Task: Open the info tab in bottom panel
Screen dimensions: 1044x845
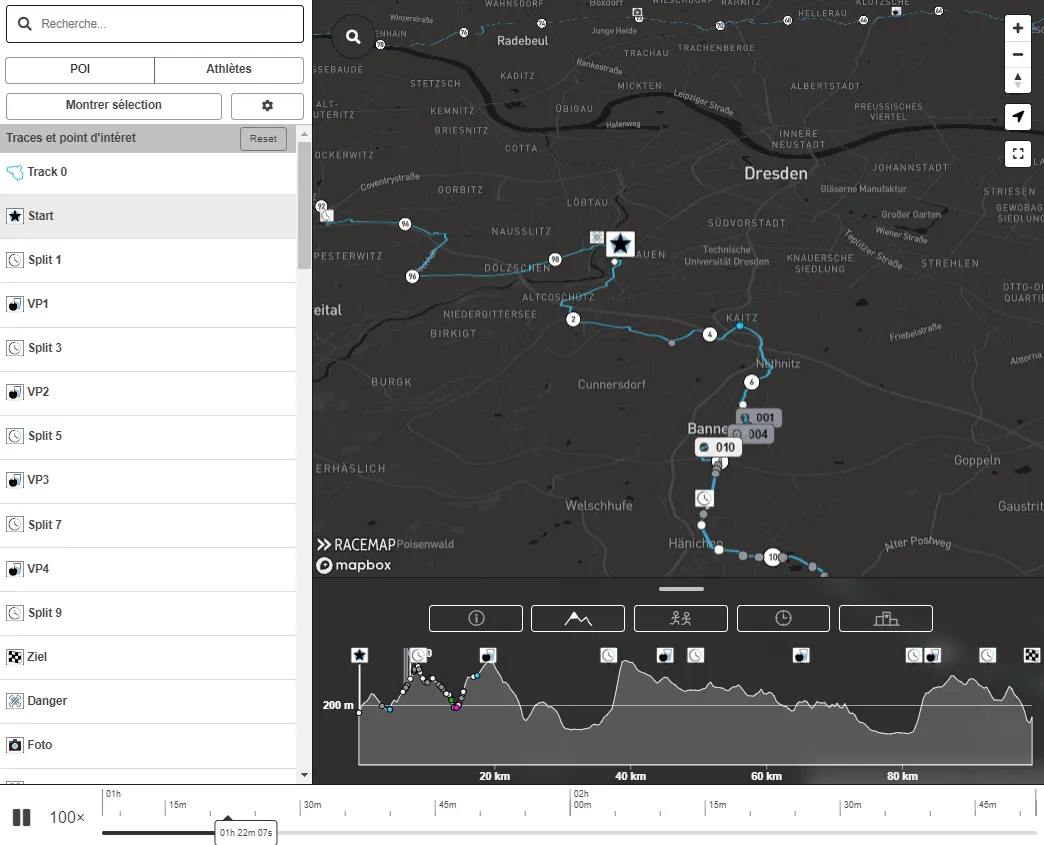Action: coord(476,618)
